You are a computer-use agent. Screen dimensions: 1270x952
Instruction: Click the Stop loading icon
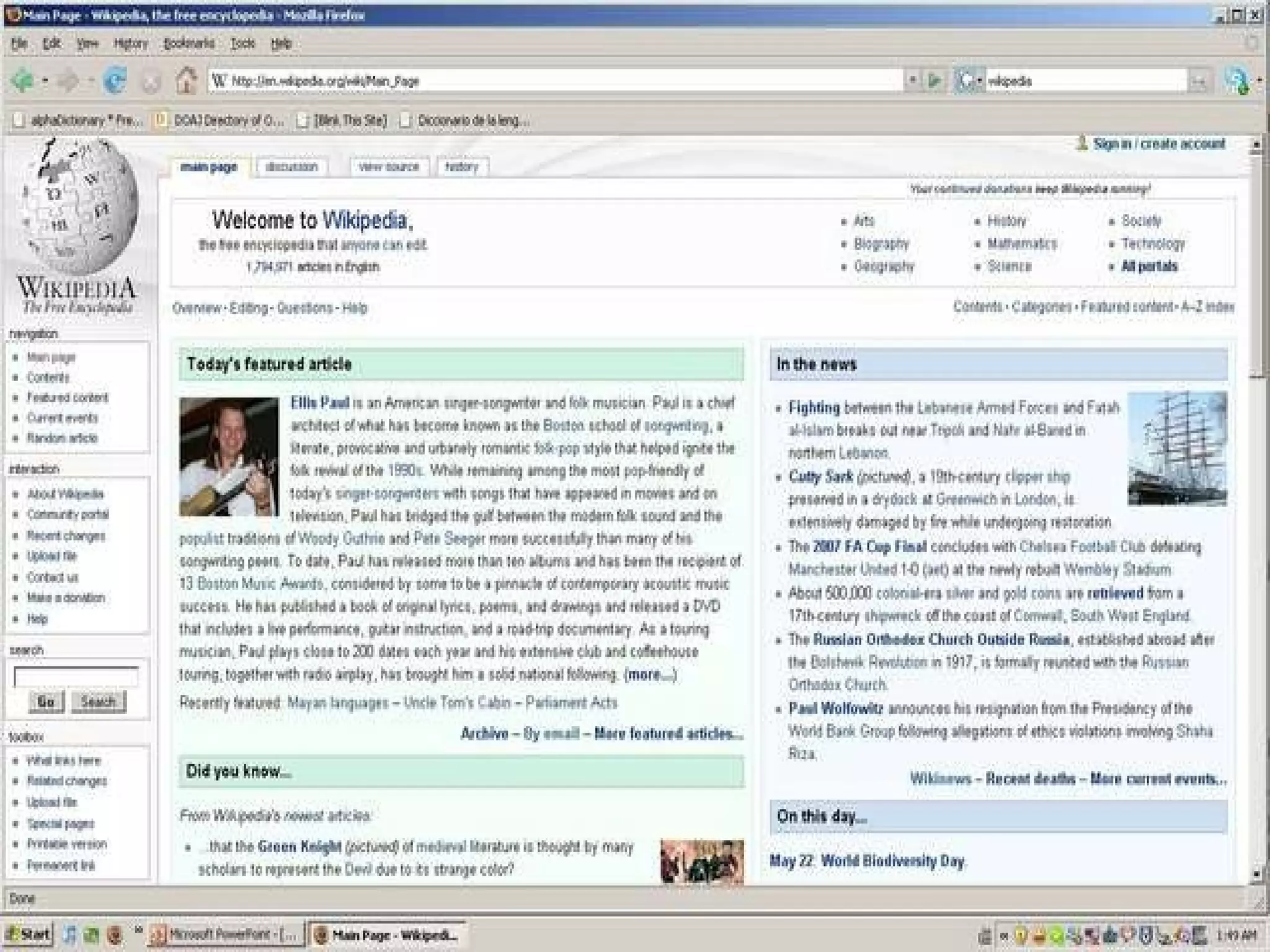151,82
